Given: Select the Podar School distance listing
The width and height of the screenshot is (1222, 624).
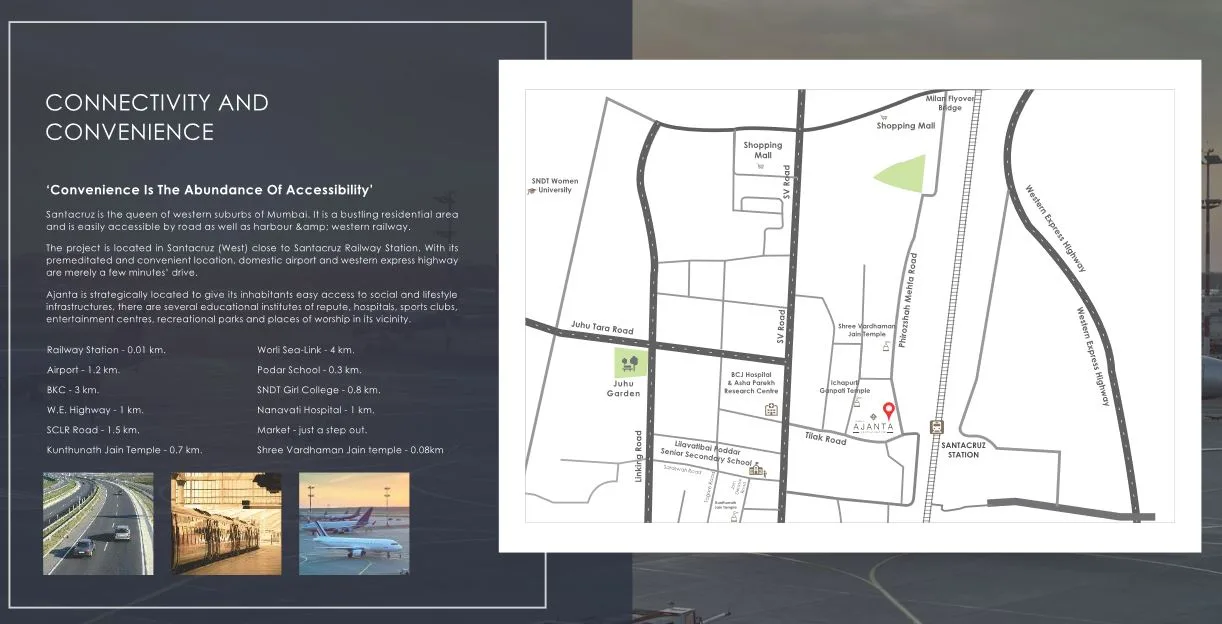Looking at the screenshot, I should (310, 370).
